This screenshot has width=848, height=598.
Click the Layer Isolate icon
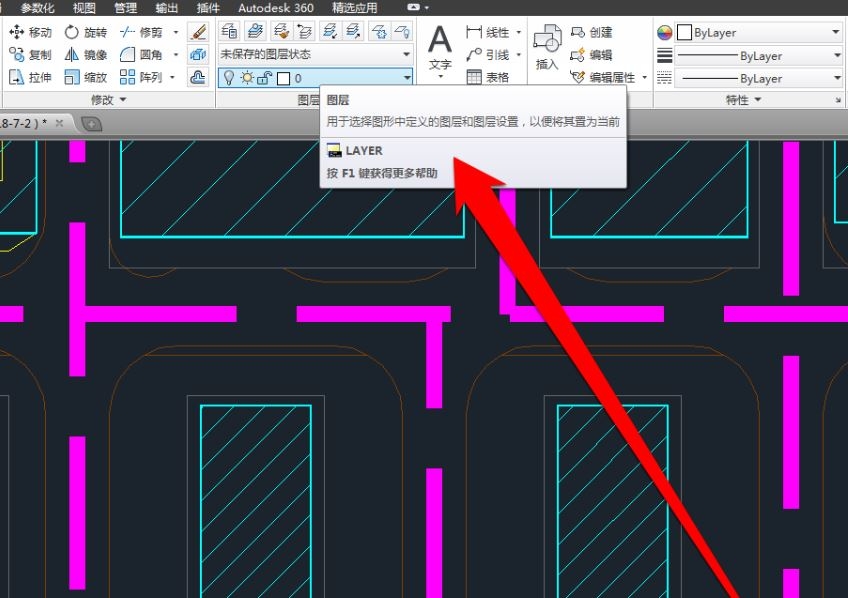tap(329, 31)
